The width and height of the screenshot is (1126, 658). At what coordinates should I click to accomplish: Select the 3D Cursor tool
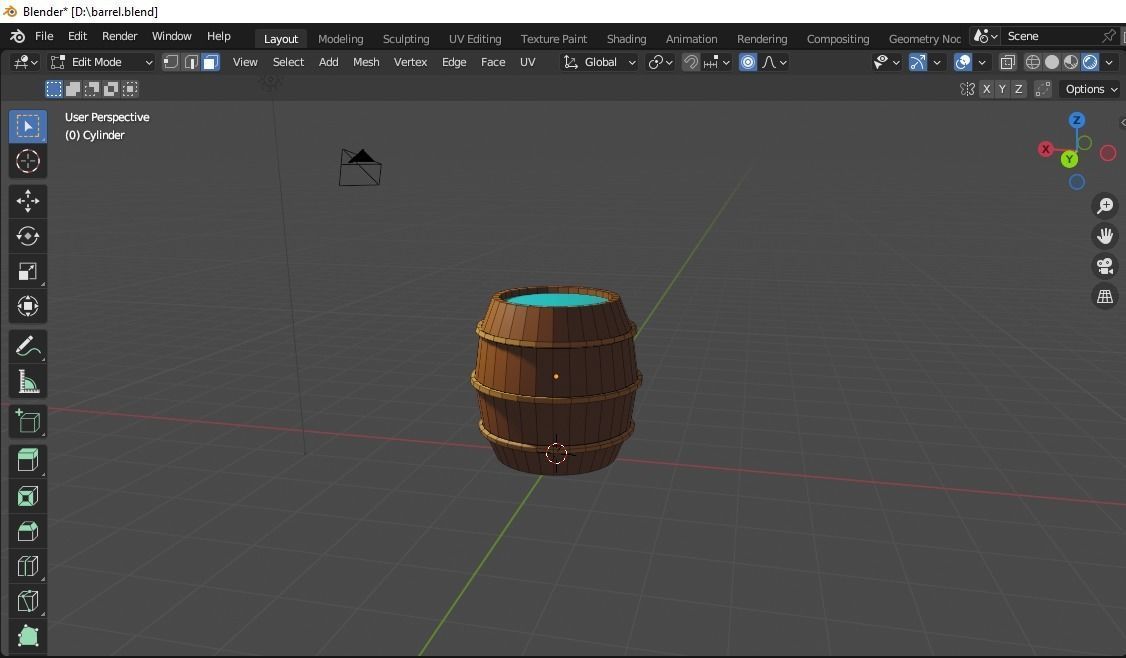point(27,161)
